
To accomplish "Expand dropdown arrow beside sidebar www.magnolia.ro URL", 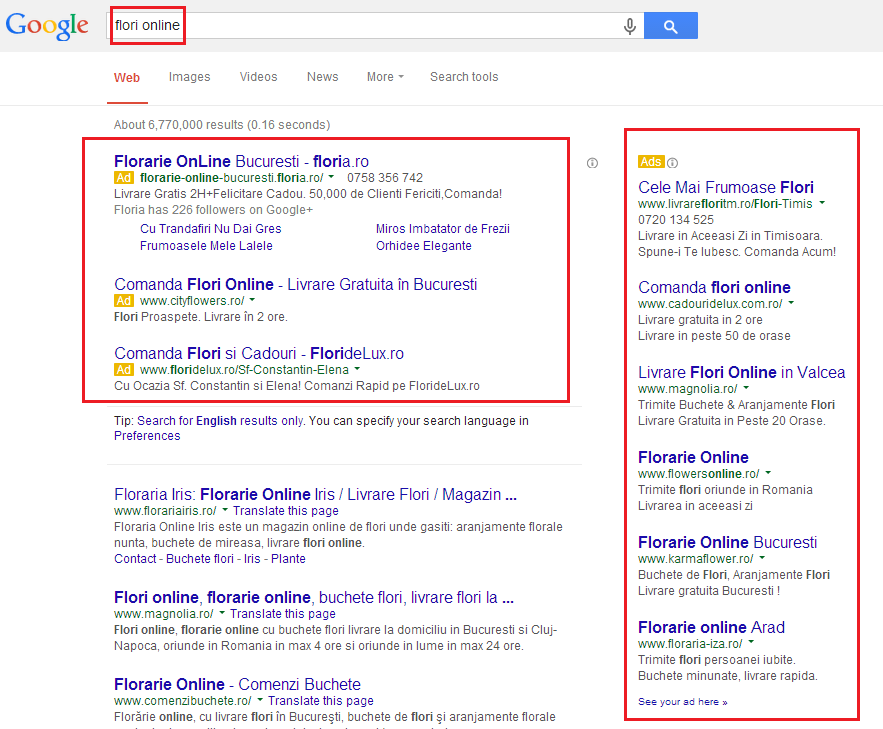I will click(746, 388).
